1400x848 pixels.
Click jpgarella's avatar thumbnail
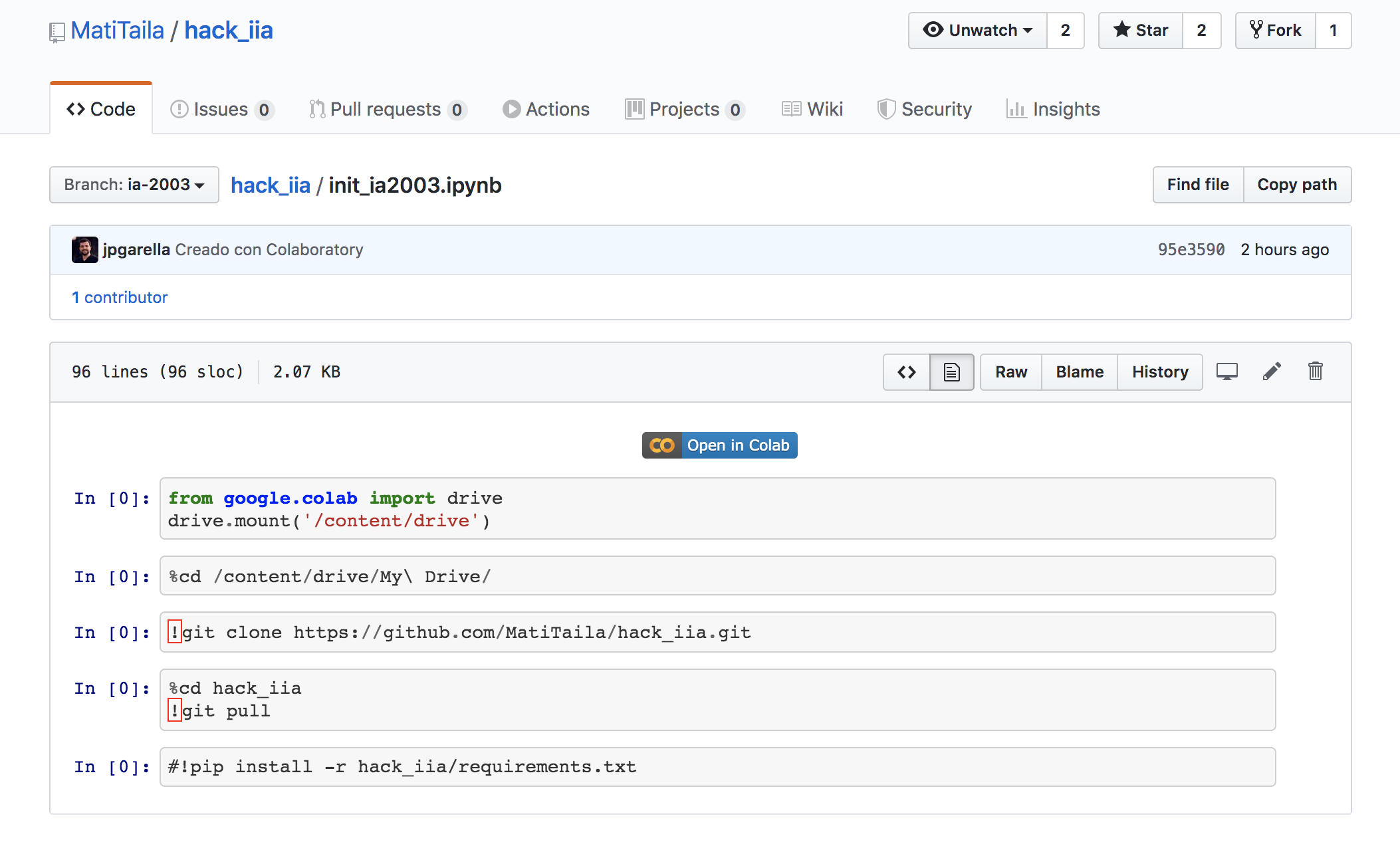pyautogui.click(x=84, y=250)
